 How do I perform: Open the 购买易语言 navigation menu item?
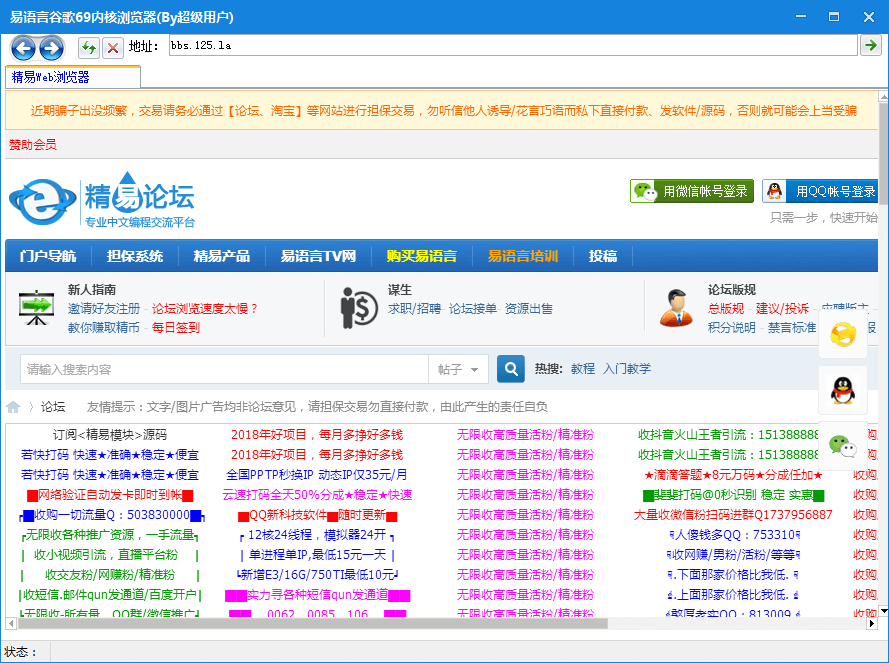[x=421, y=256]
